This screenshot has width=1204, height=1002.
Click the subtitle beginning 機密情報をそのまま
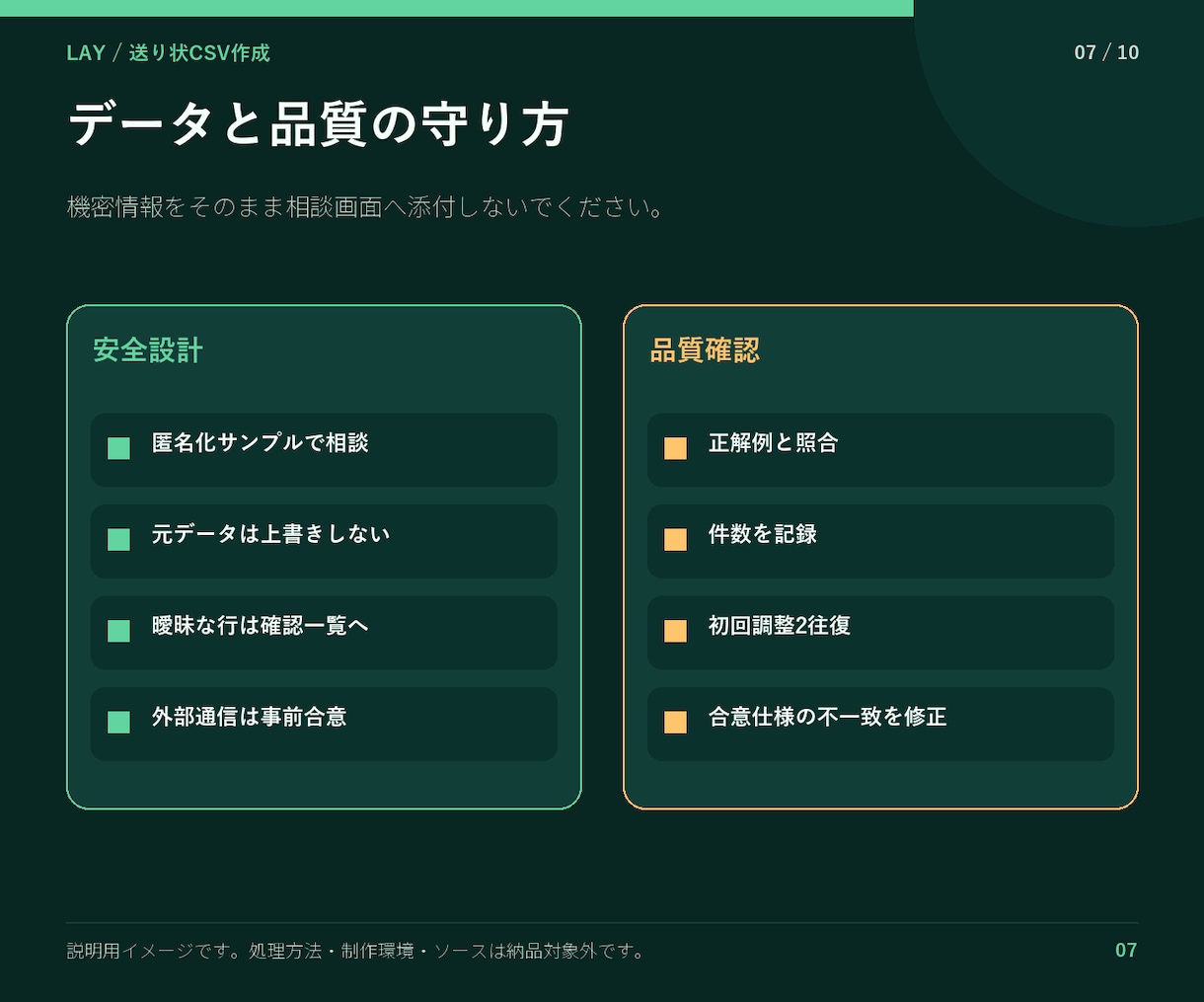tap(367, 207)
